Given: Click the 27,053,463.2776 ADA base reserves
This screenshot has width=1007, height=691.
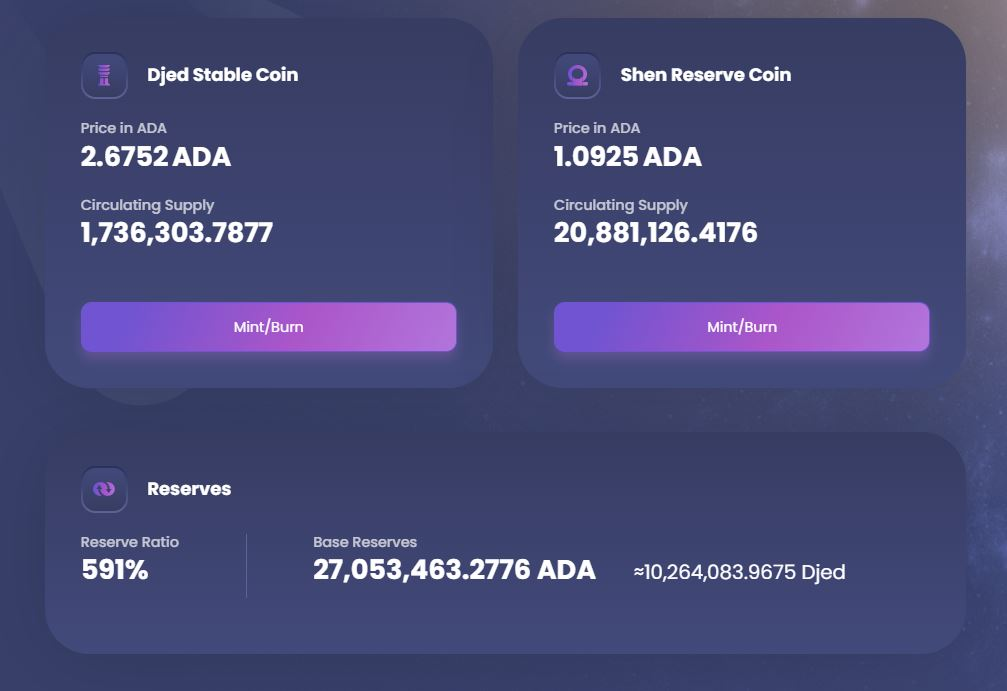Looking at the screenshot, I should [x=454, y=570].
